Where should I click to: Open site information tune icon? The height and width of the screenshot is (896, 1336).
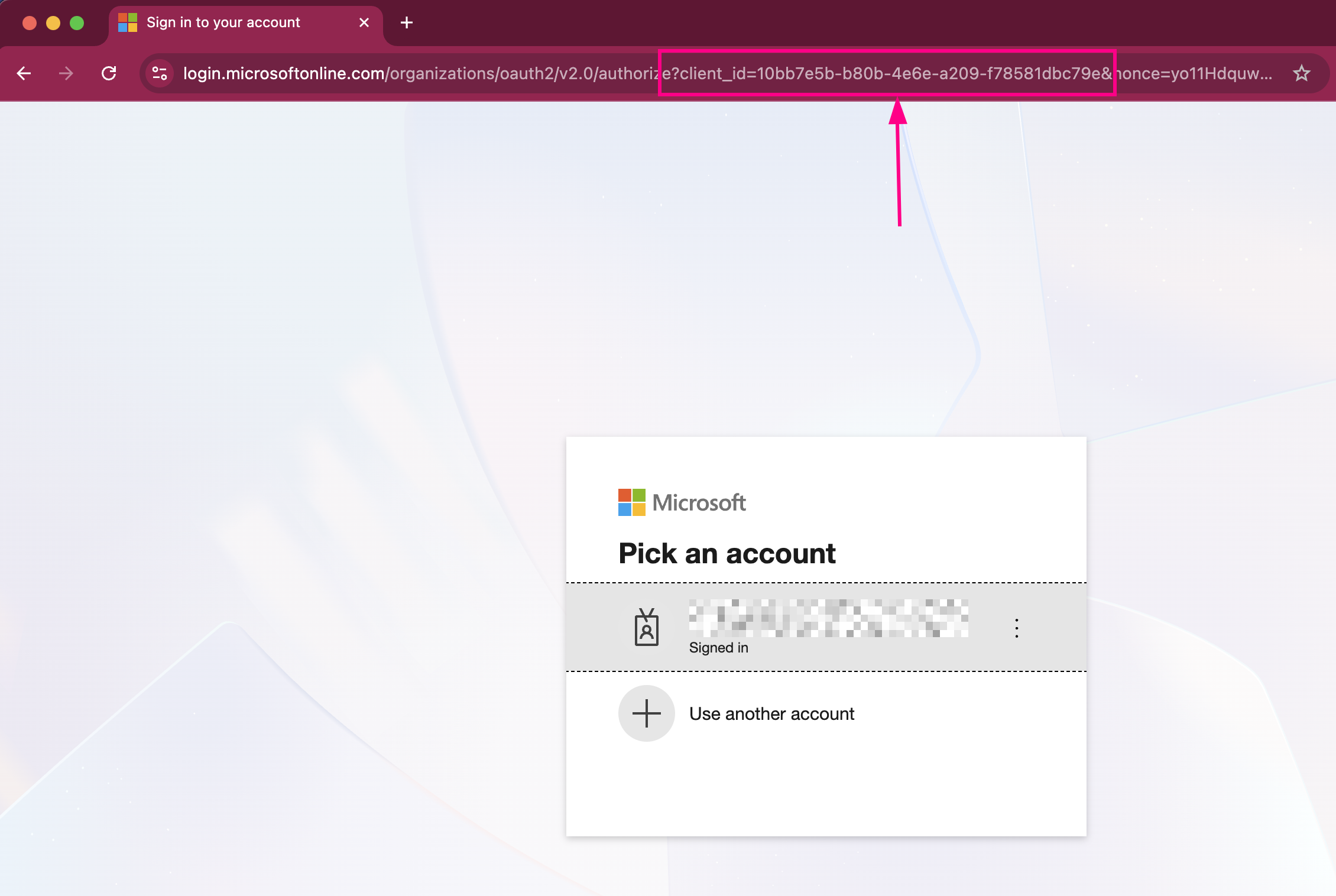(x=160, y=73)
